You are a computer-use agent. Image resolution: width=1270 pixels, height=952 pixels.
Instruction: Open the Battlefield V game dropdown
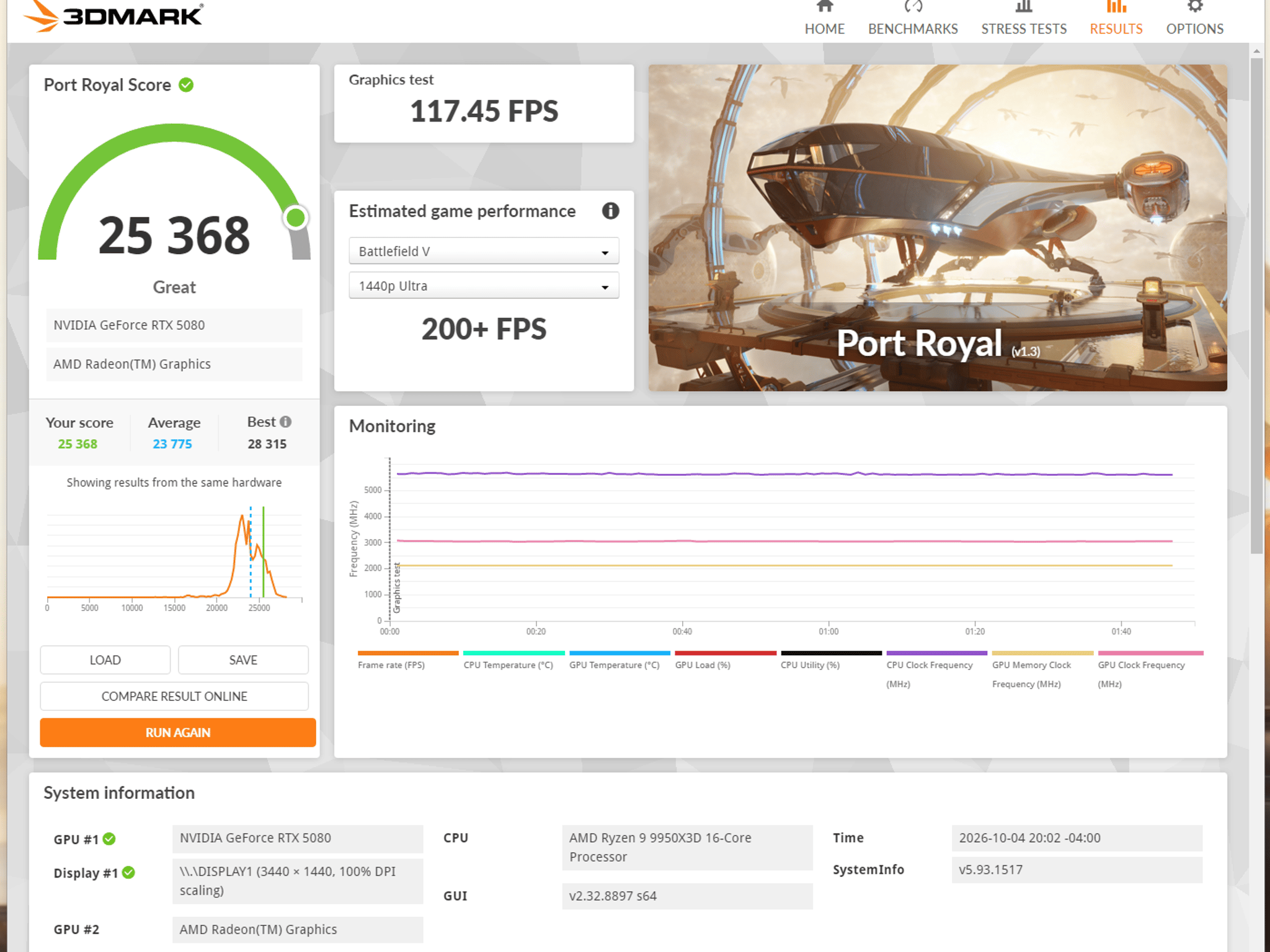pyautogui.click(x=484, y=251)
